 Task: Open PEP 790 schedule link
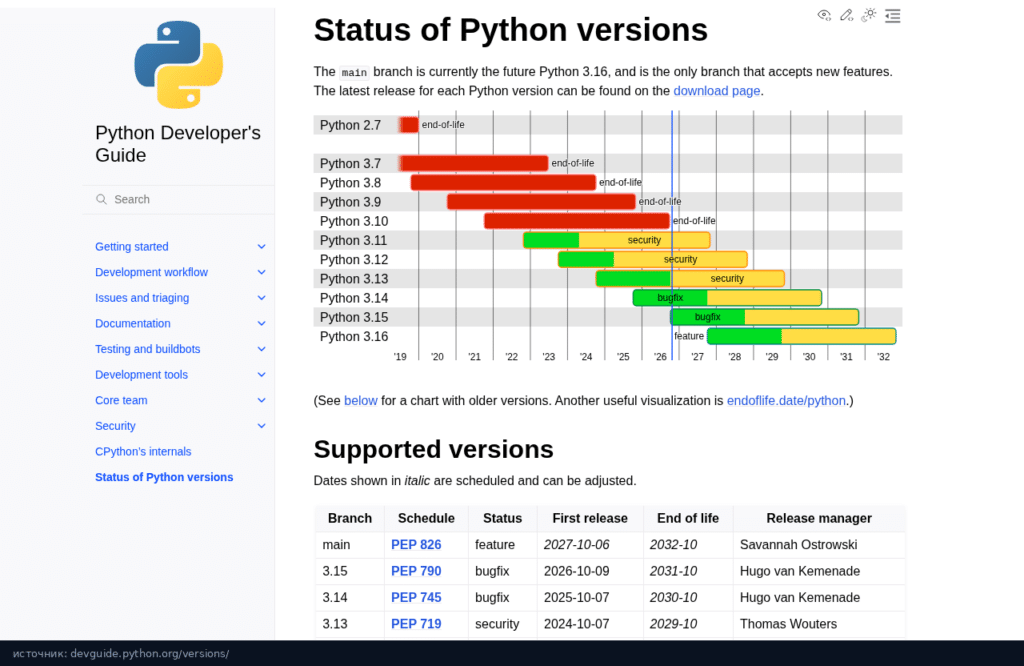click(416, 571)
